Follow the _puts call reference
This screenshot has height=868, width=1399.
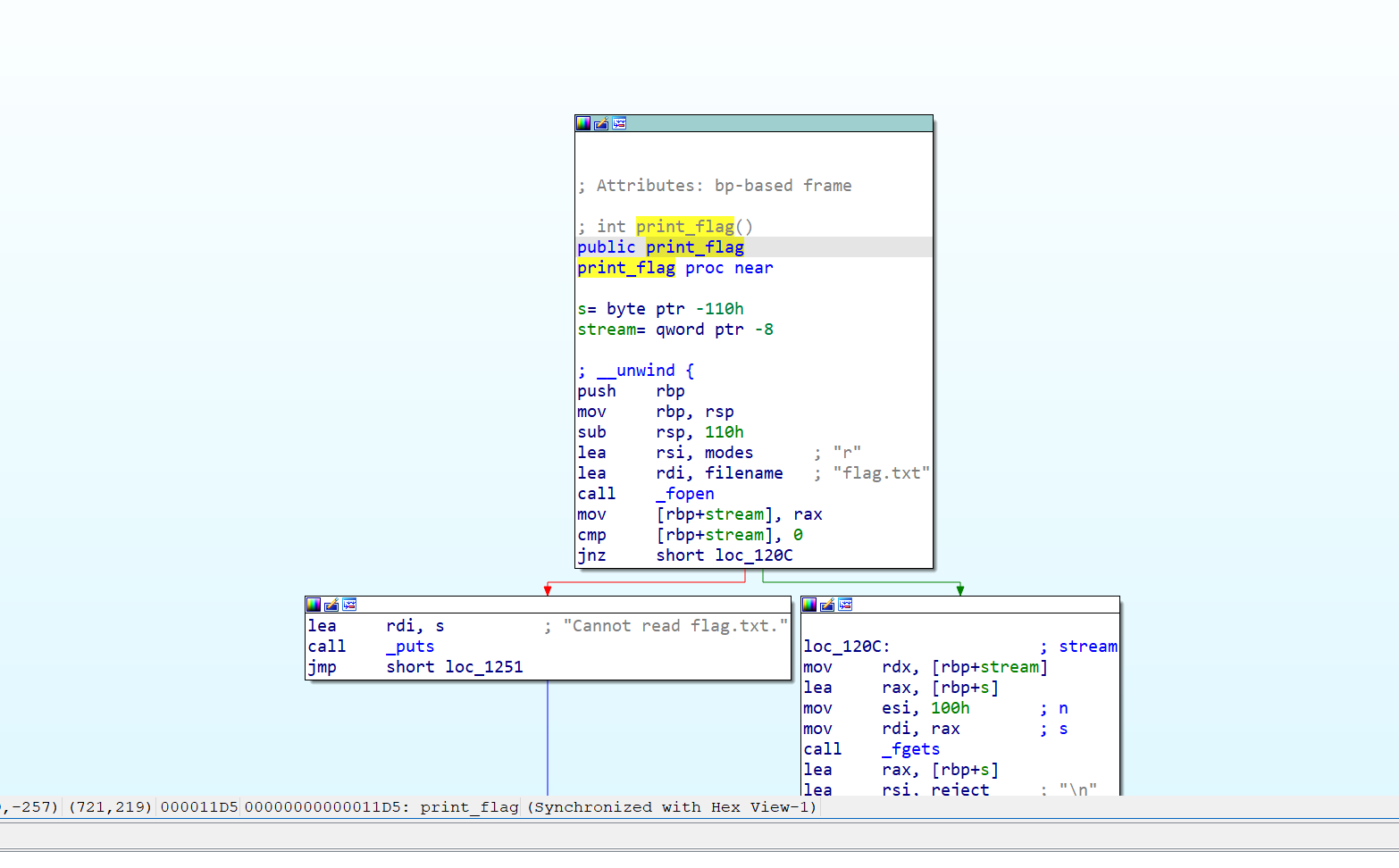[409, 647]
